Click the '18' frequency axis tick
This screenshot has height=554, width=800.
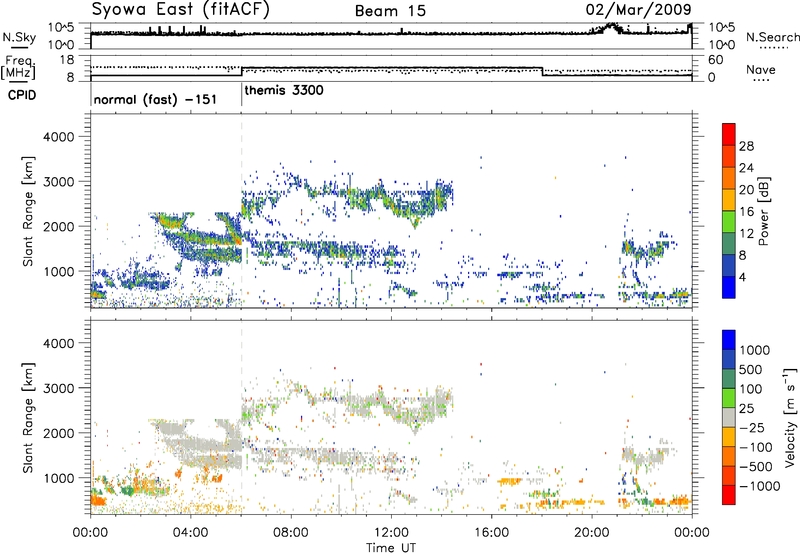coord(66,60)
